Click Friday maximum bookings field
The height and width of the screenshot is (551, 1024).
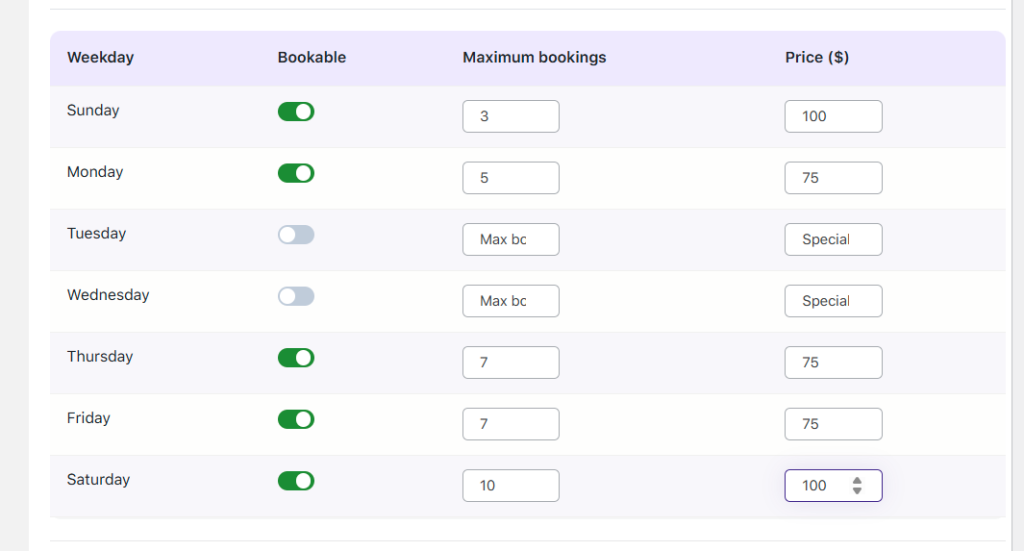tap(510, 424)
